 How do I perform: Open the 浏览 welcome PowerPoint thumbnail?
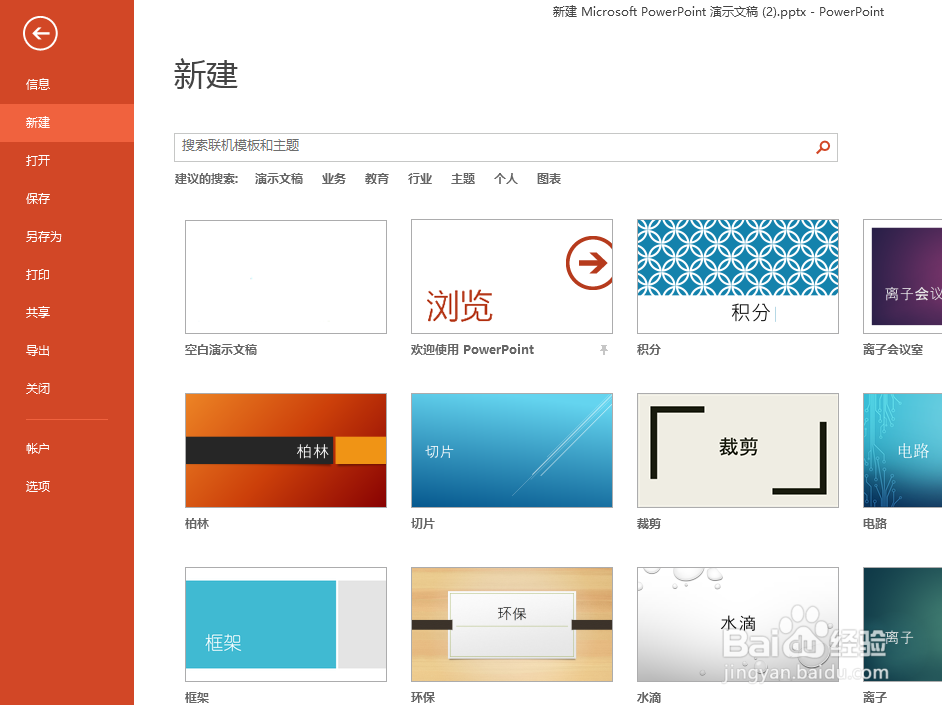click(x=512, y=277)
